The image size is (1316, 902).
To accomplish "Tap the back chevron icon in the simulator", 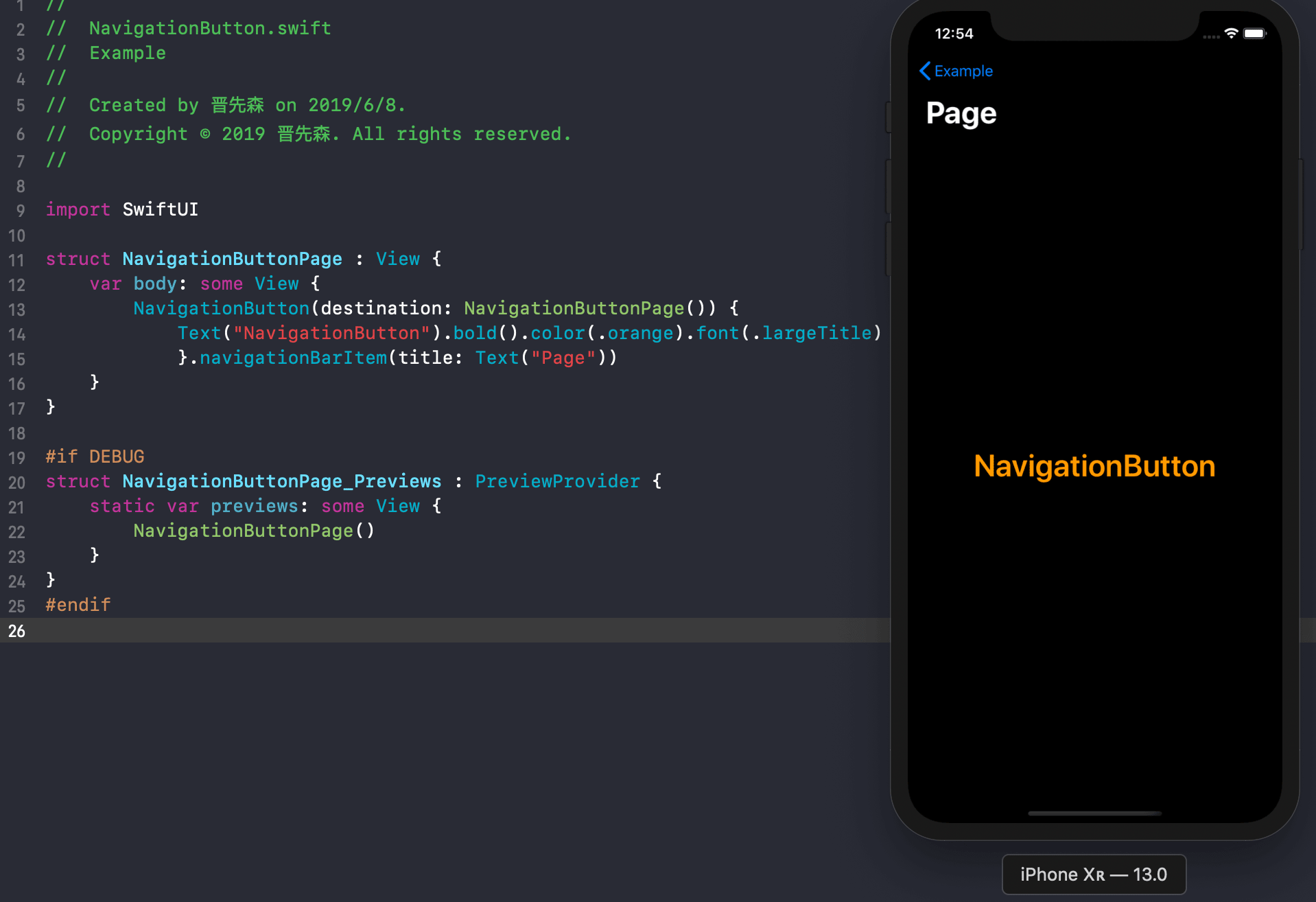I will [x=925, y=71].
